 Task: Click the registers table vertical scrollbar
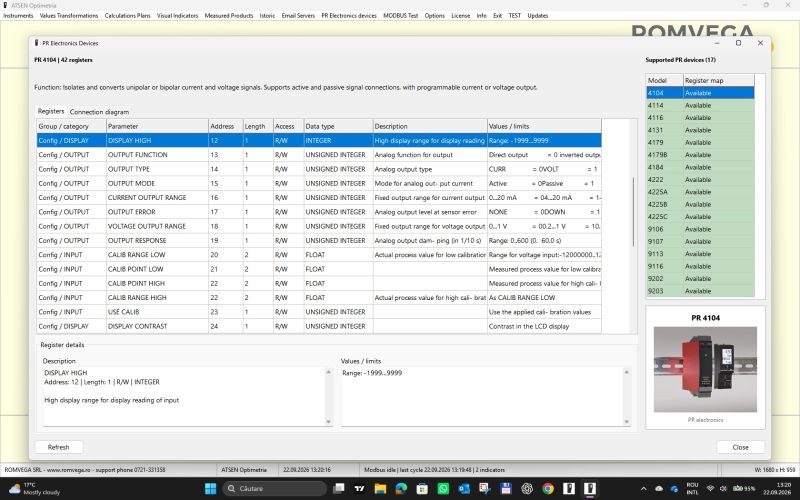click(634, 212)
